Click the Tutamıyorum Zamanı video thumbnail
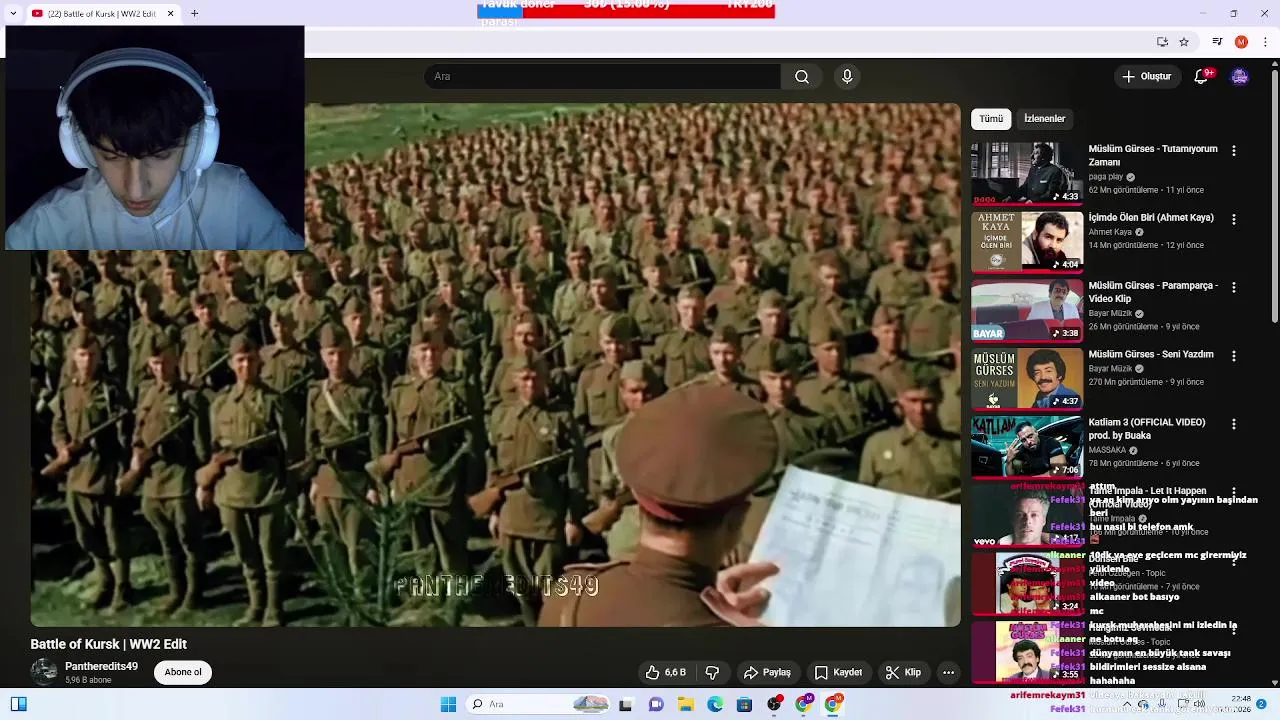1280x720 pixels. click(x=1027, y=173)
